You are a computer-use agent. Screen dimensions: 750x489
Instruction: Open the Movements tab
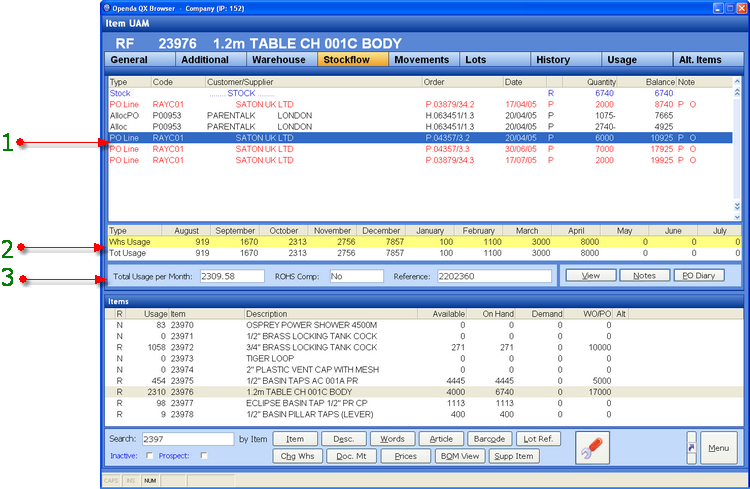(x=424, y=60)
